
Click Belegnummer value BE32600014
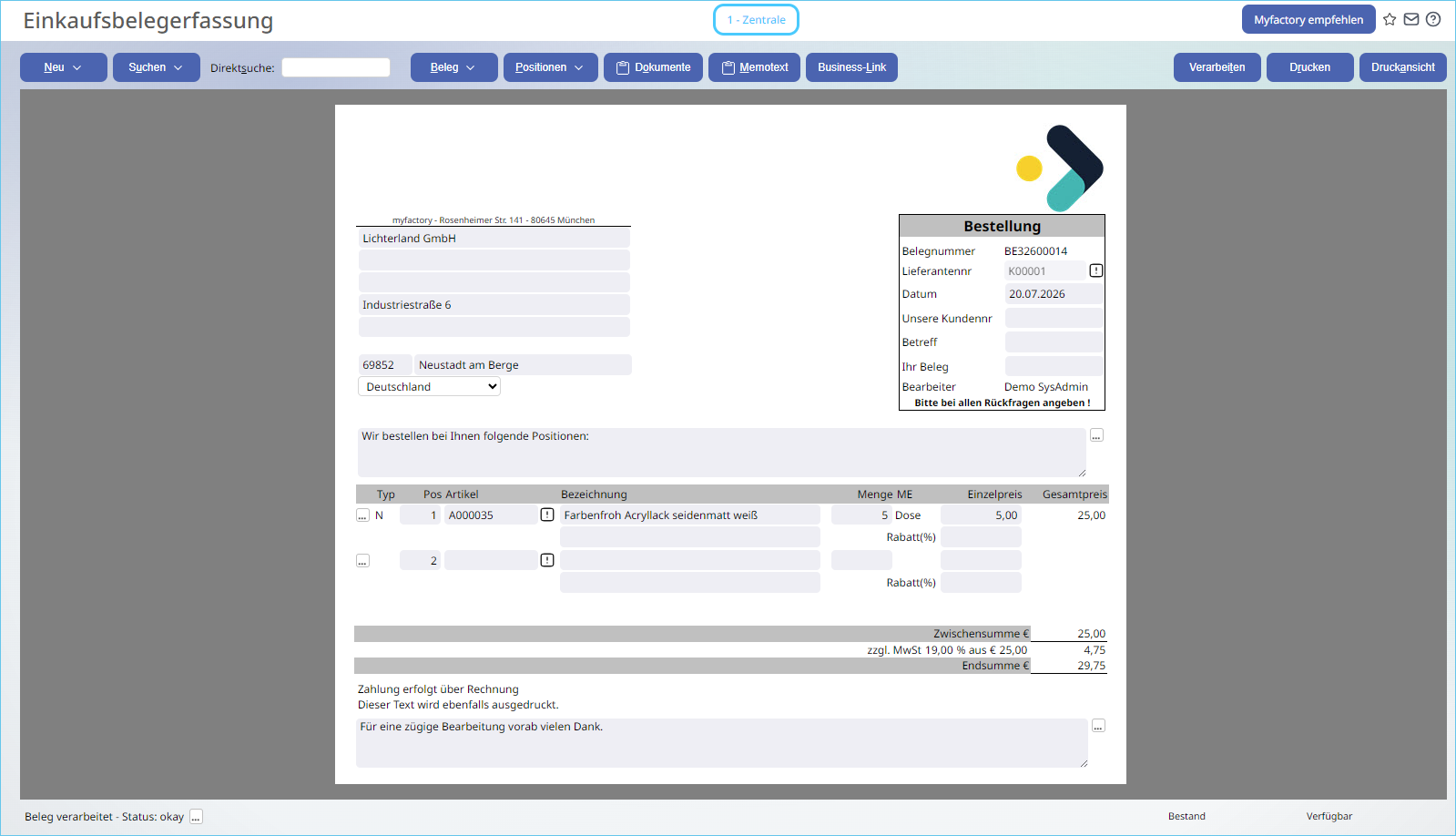click(x=1035, y=251)
